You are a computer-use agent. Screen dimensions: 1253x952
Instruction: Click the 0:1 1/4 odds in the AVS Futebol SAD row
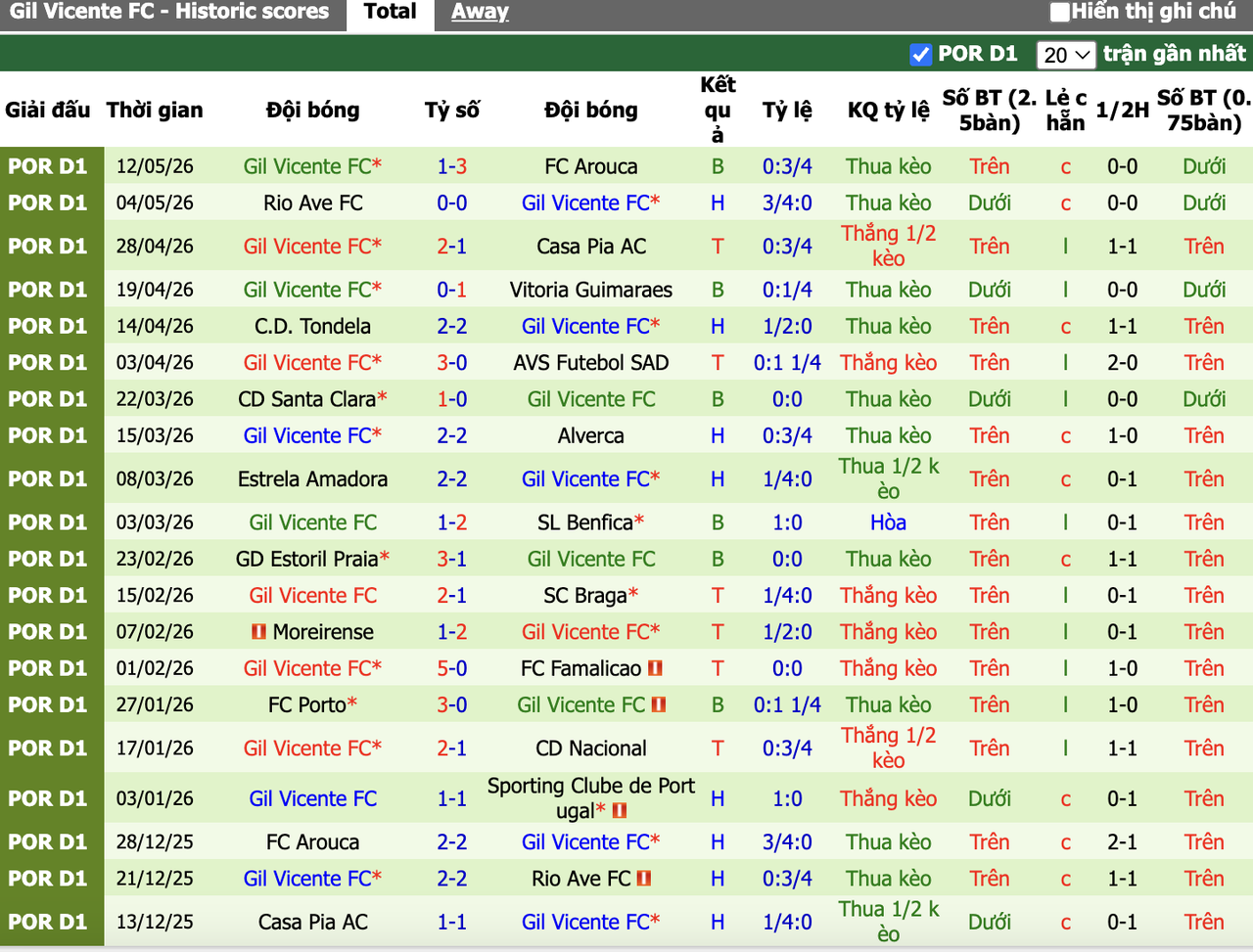click(787, 363)
